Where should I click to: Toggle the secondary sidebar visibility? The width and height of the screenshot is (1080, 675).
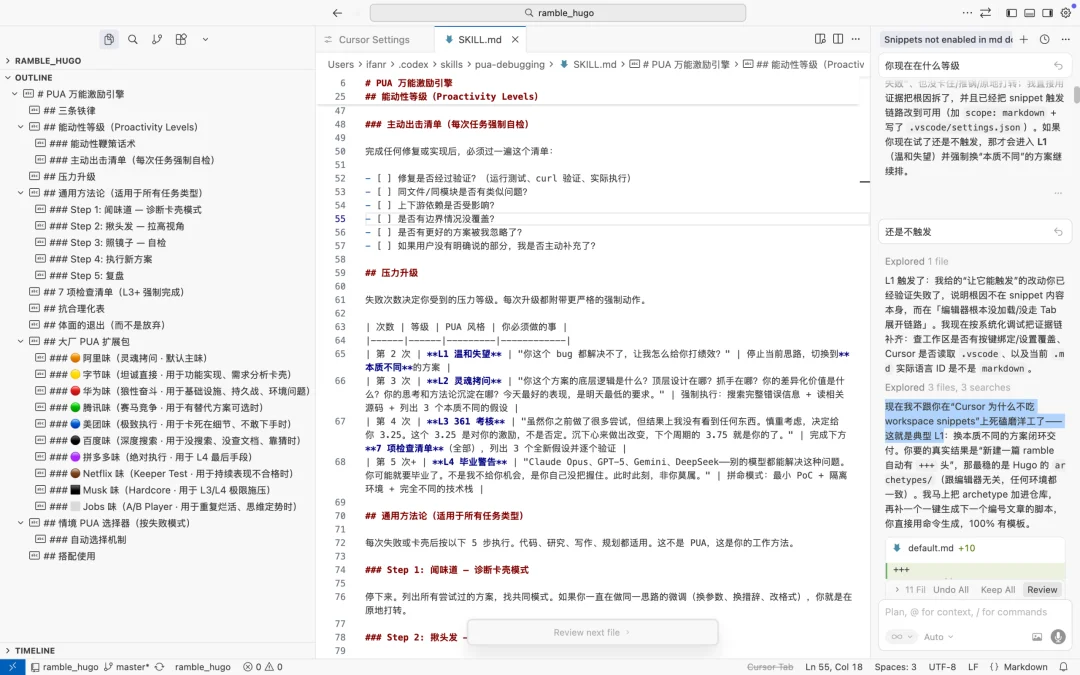(x=1047, y=12)
